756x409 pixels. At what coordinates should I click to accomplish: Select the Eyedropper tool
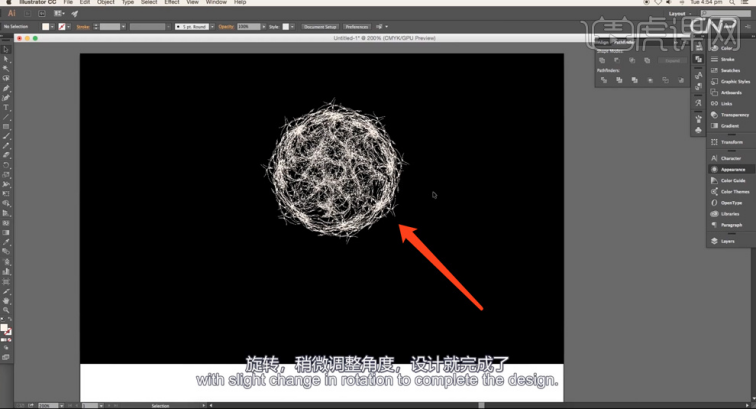click(6, 242)
